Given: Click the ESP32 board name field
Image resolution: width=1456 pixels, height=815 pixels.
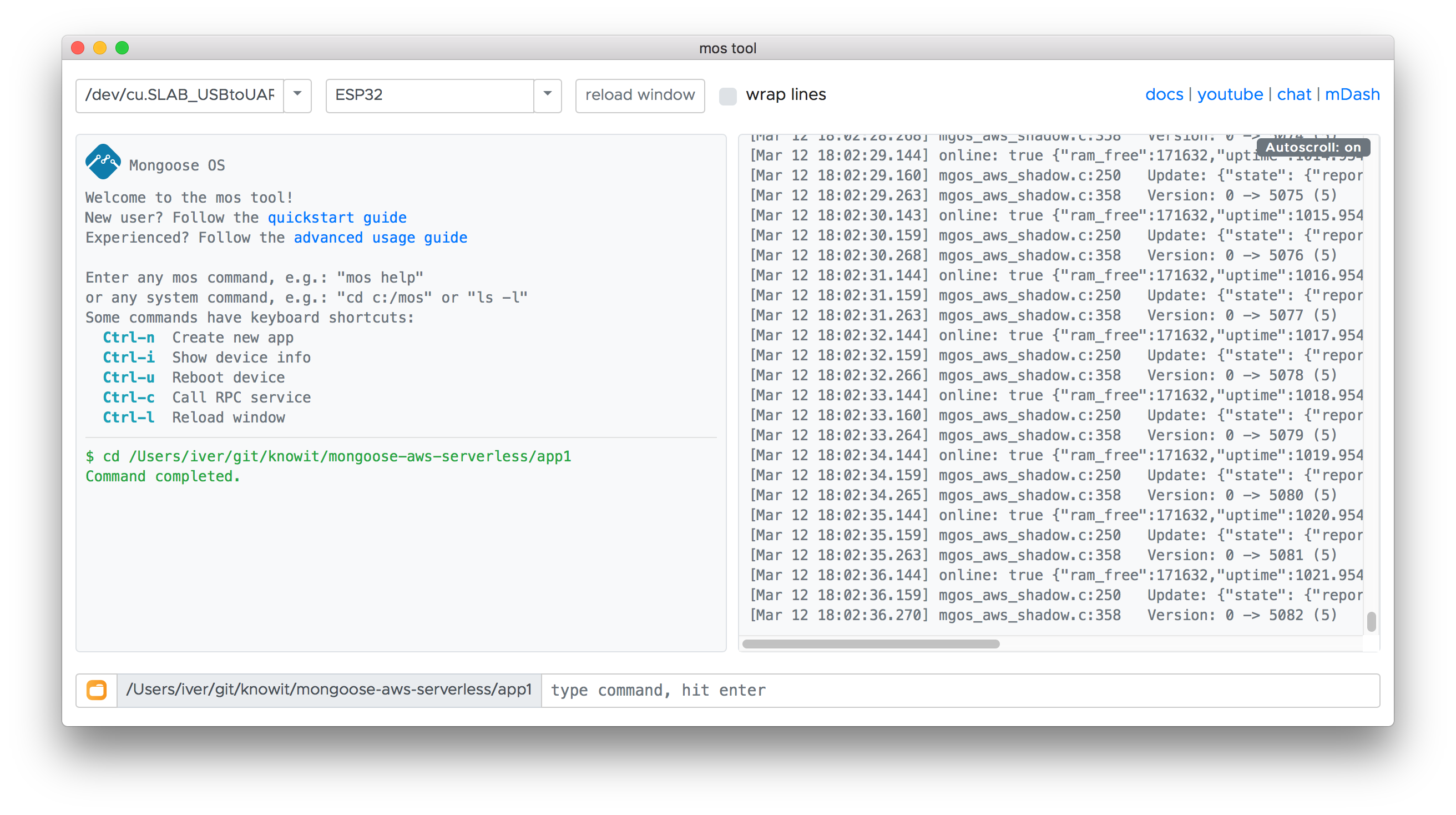Looking at the screenshot, I should tap(430, 95).
